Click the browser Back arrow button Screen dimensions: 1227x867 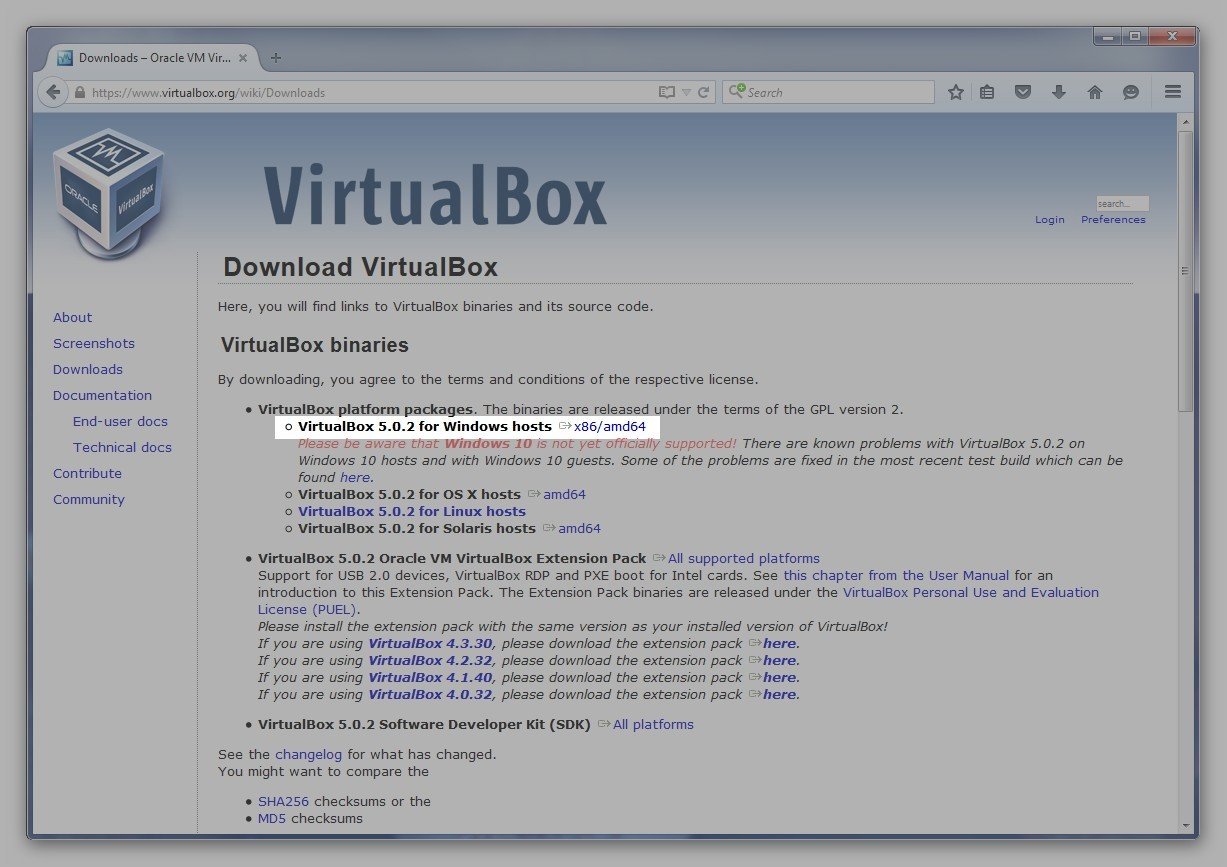pos(53,92)
